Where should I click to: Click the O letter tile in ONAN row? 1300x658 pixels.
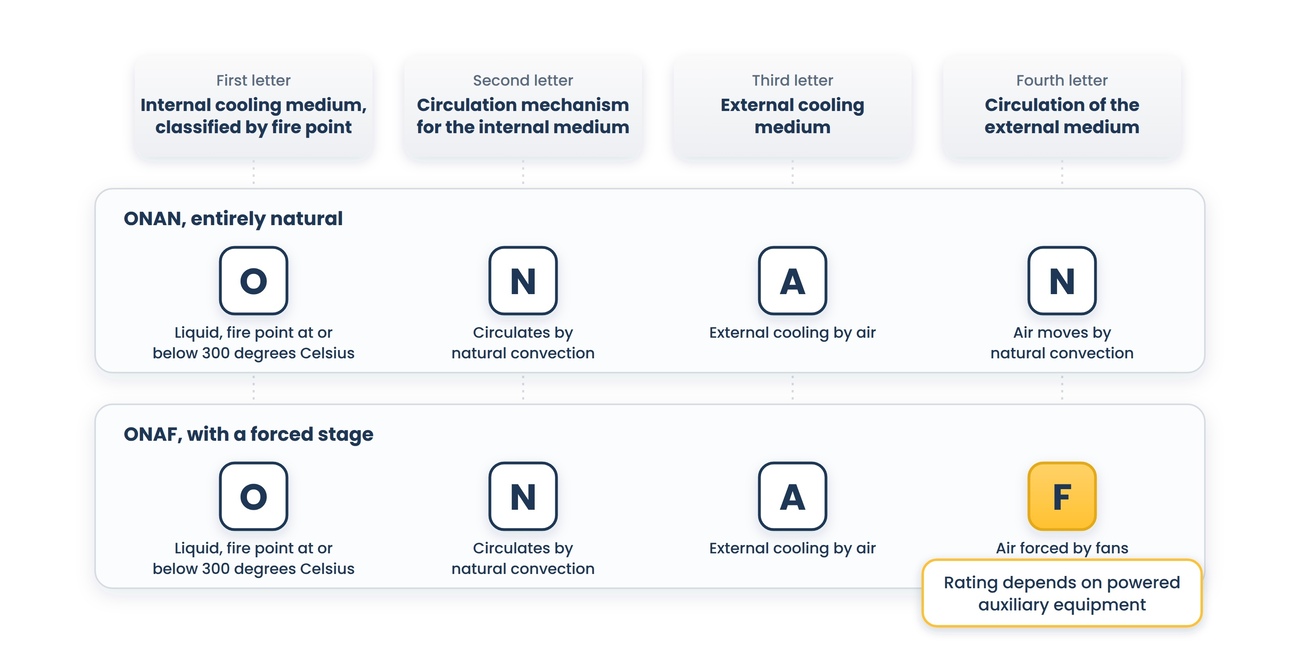253,281
